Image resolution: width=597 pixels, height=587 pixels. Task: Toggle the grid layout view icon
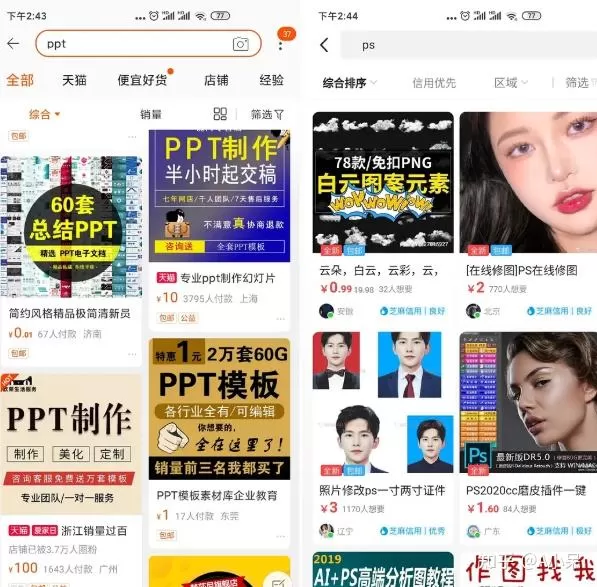[x=220, y=114]
